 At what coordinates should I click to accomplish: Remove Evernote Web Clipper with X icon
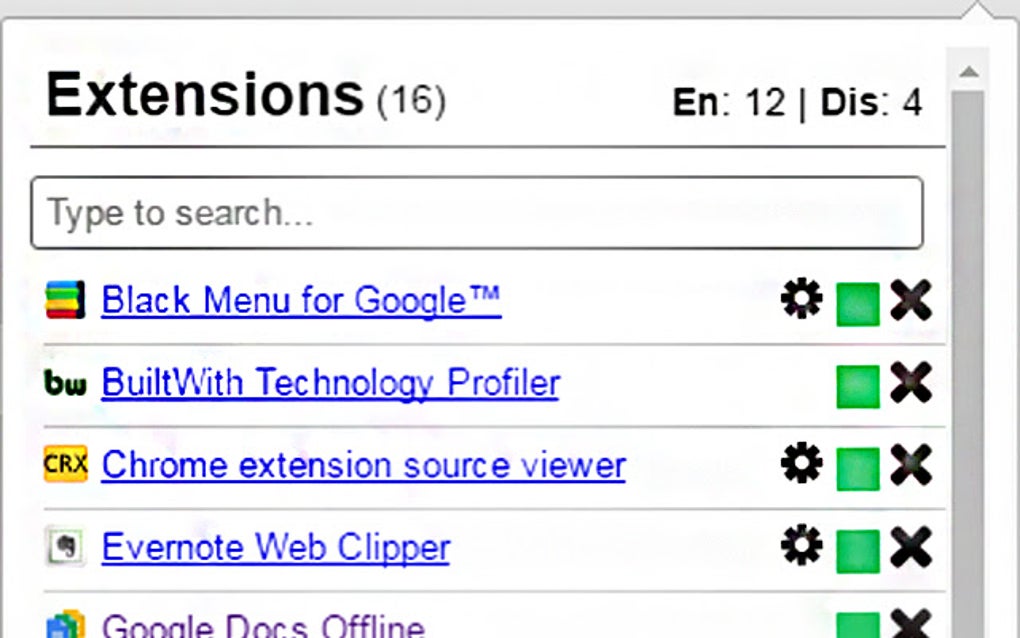click(910, 547)
